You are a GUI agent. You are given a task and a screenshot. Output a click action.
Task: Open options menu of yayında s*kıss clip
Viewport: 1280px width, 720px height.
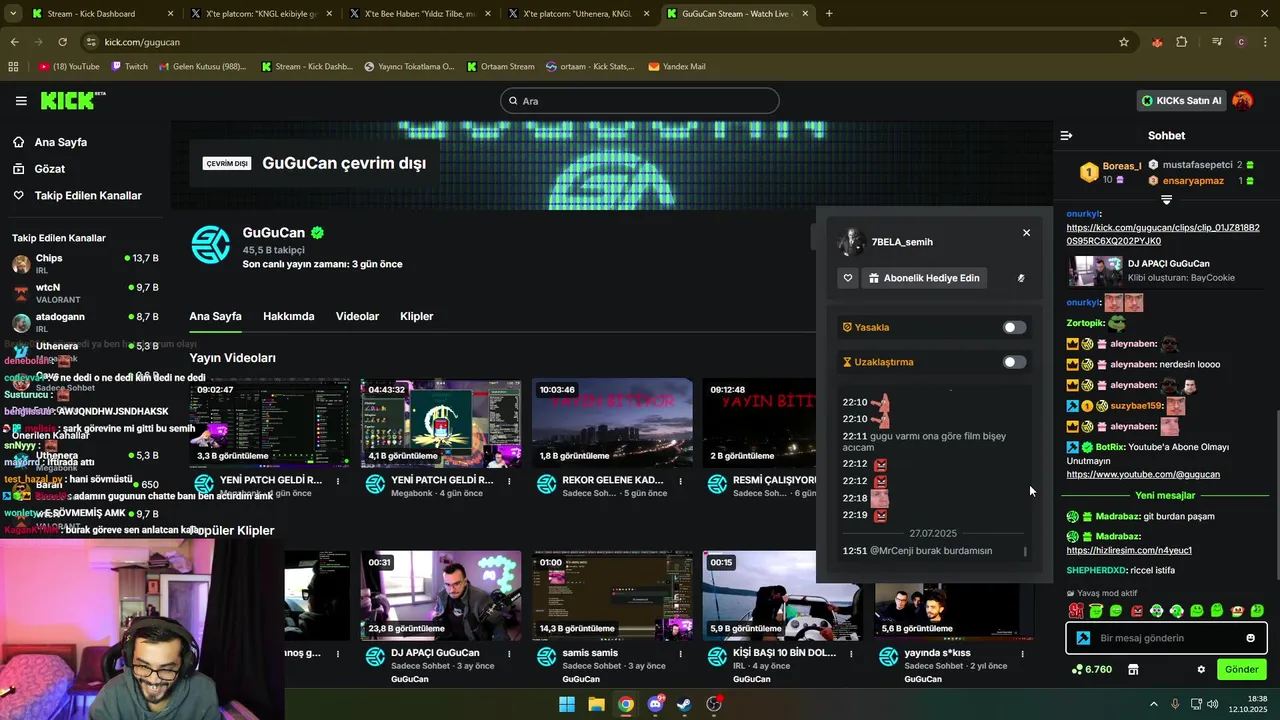(x=1022, y=654)
